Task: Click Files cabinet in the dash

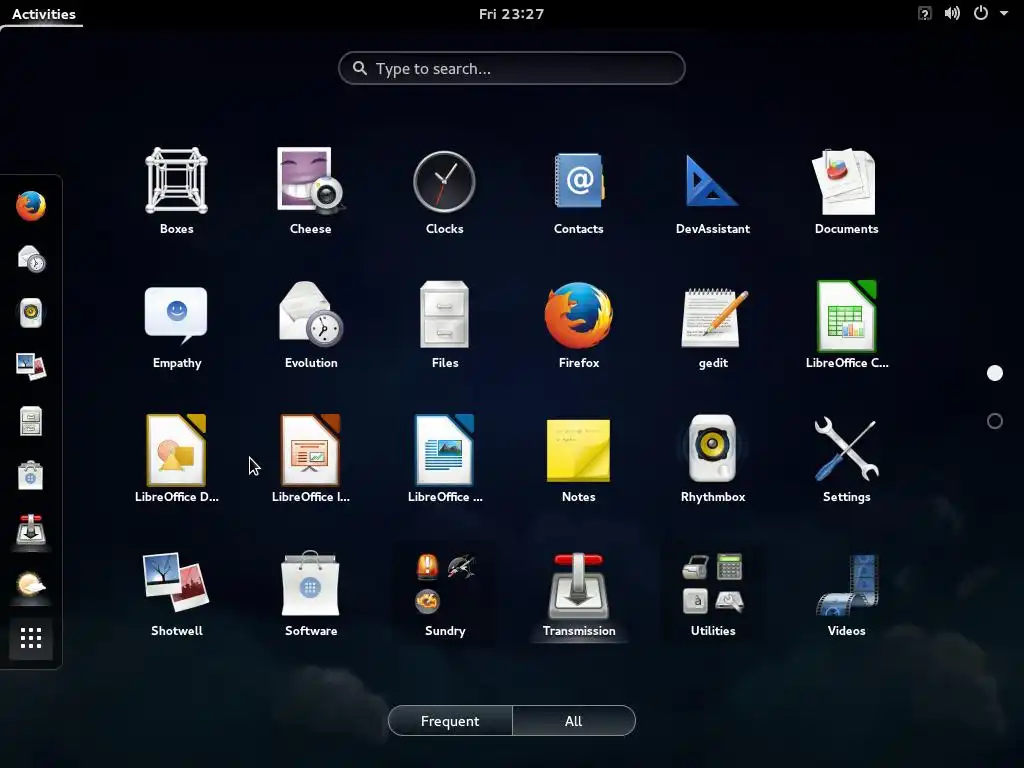Action: (31, 421)
